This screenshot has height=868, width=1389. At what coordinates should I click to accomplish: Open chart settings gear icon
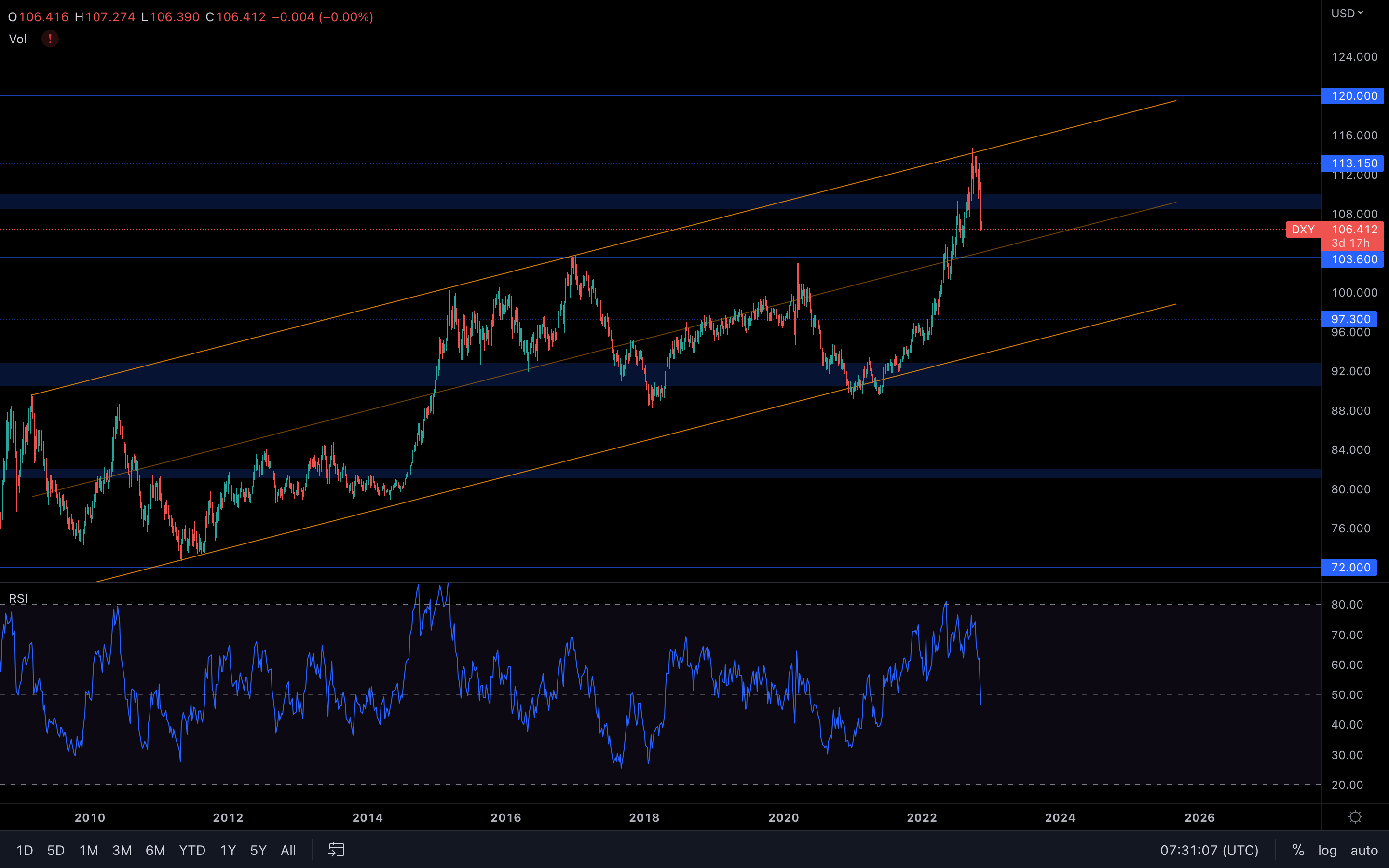[x=1355, y=817]
